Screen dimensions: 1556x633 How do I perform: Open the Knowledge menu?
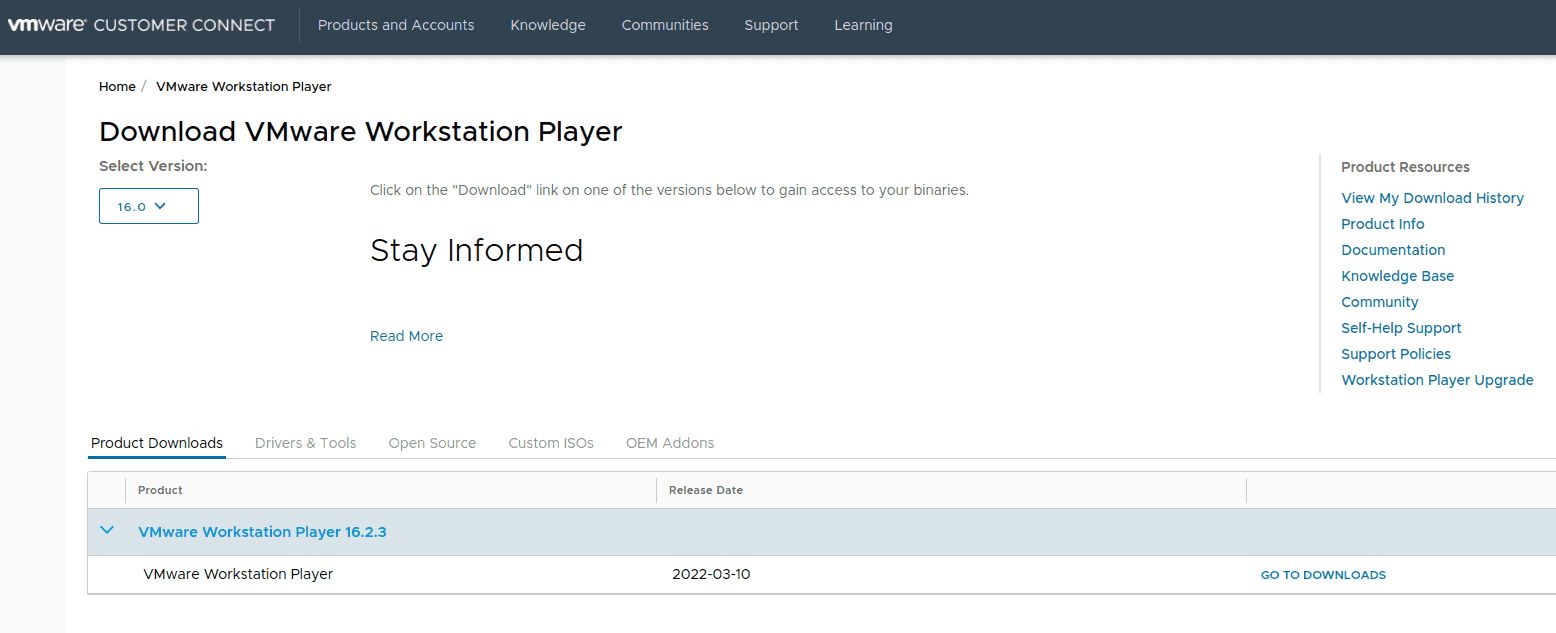[x=548, y=25]
